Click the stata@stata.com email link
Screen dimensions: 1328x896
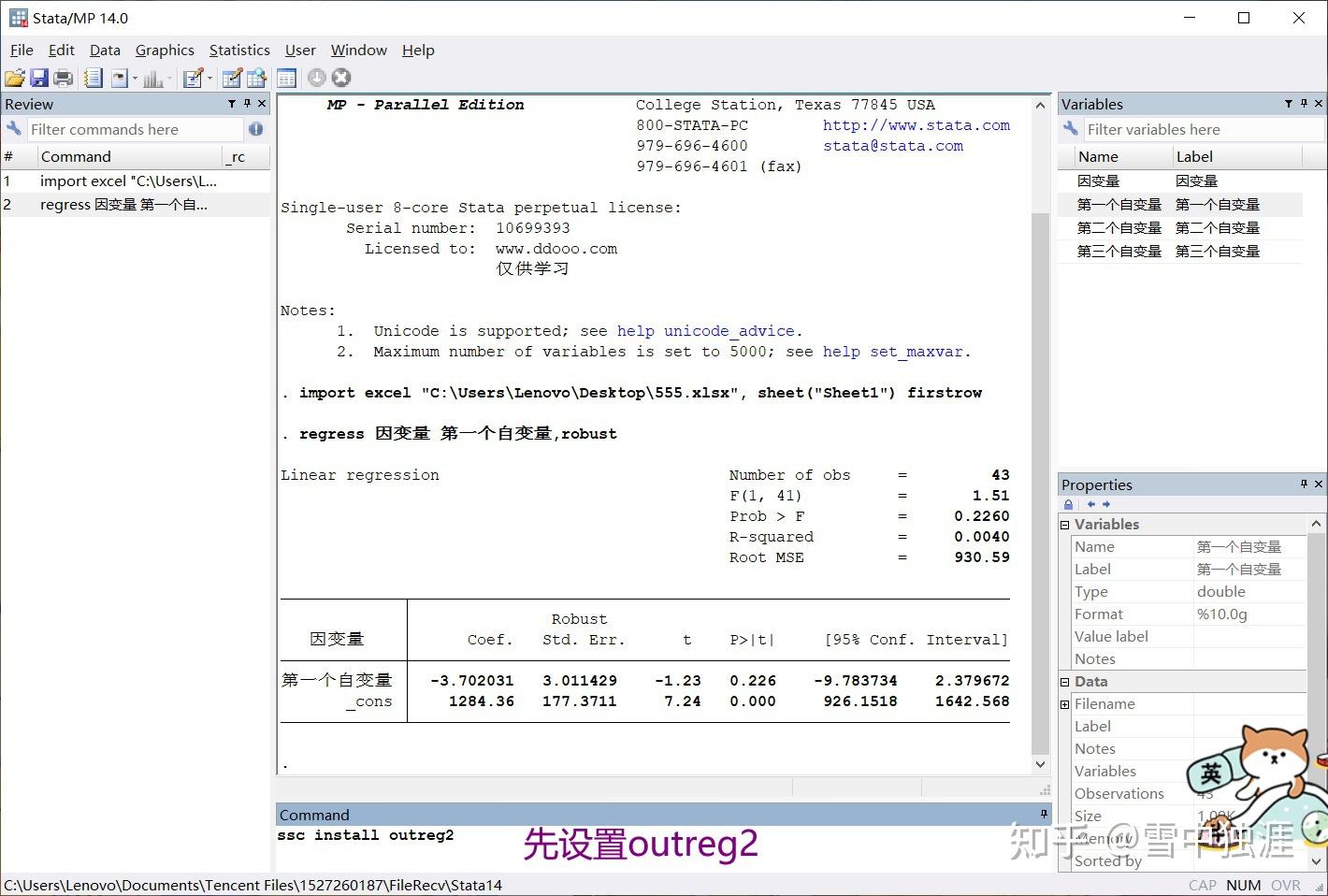click(x=893, y=146)
